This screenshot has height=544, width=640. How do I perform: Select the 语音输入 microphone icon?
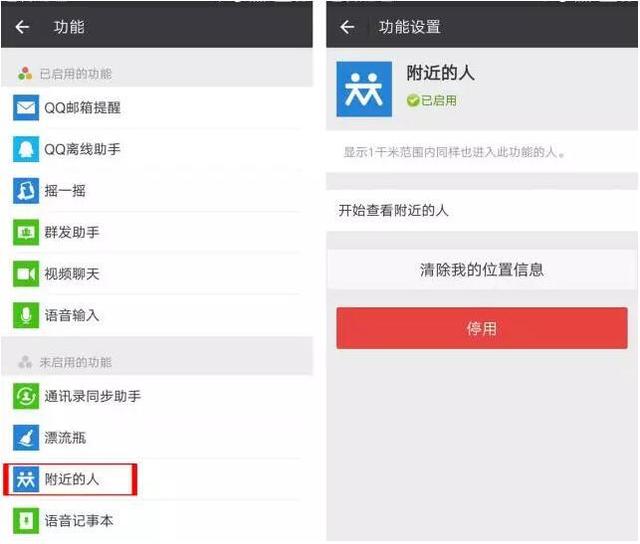26,315
